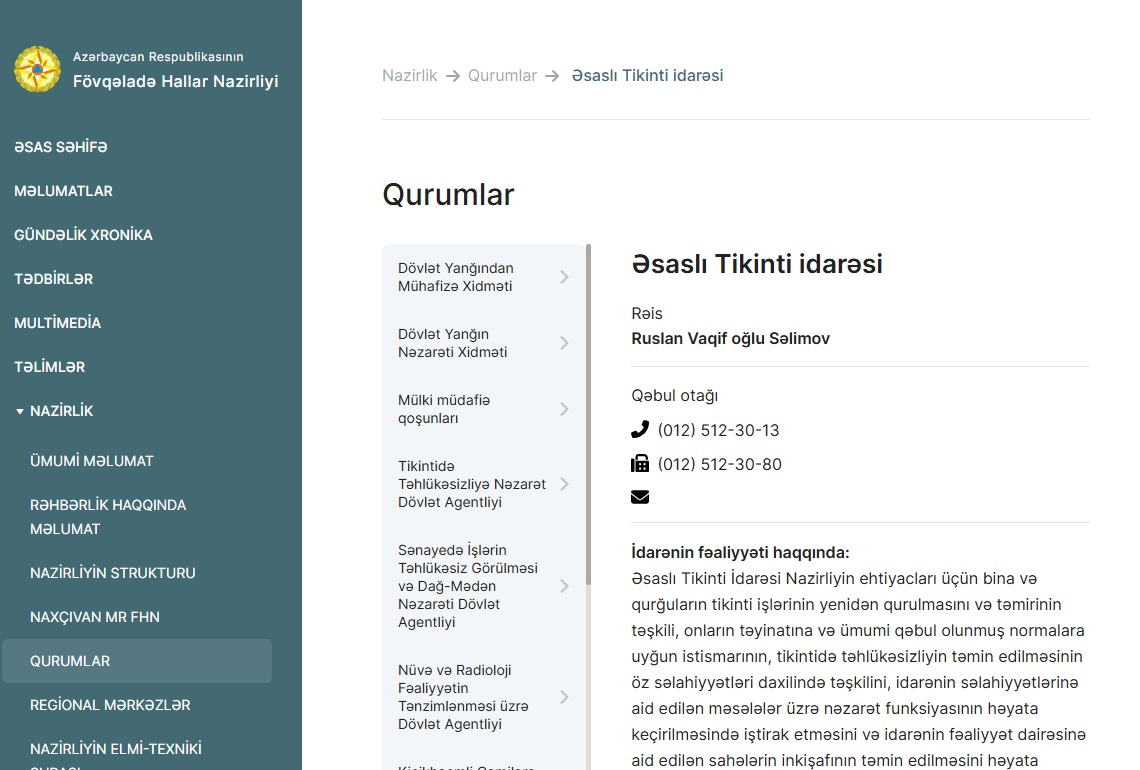This screenshot has height=770, width=1140.
Task: Click the fax machine icon
Action: pyautogui.click(x=640, y=464)
